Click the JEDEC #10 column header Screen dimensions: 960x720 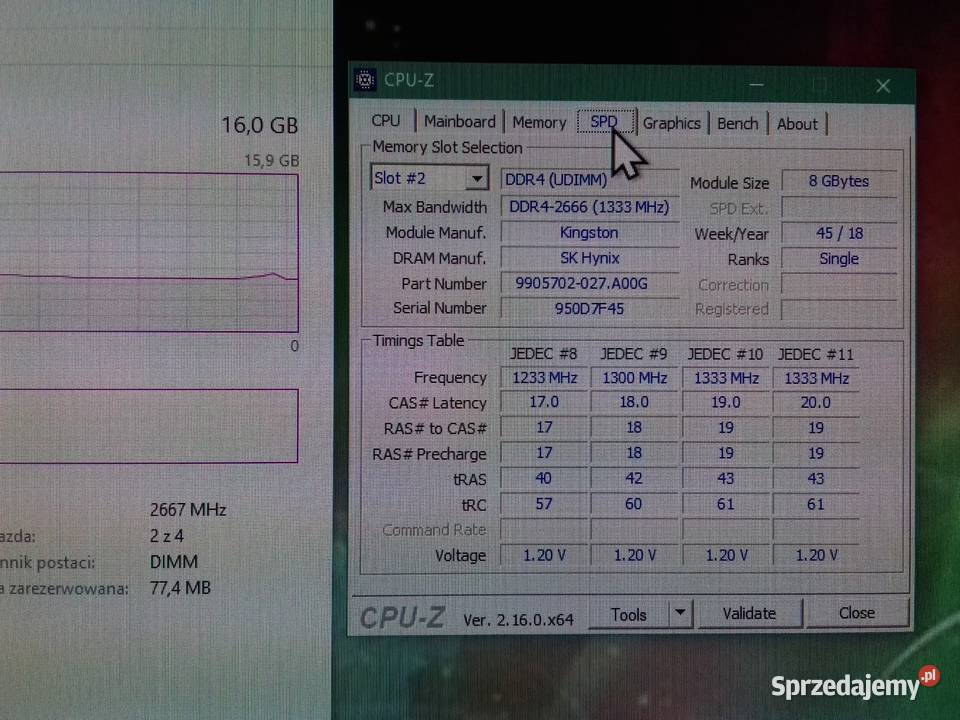click(725, 354)
